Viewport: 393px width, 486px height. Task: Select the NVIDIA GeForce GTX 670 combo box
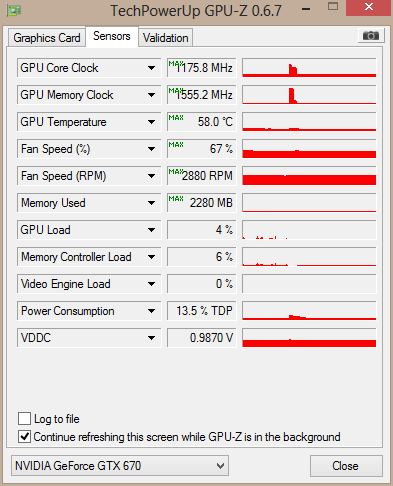tap(120, 465)
